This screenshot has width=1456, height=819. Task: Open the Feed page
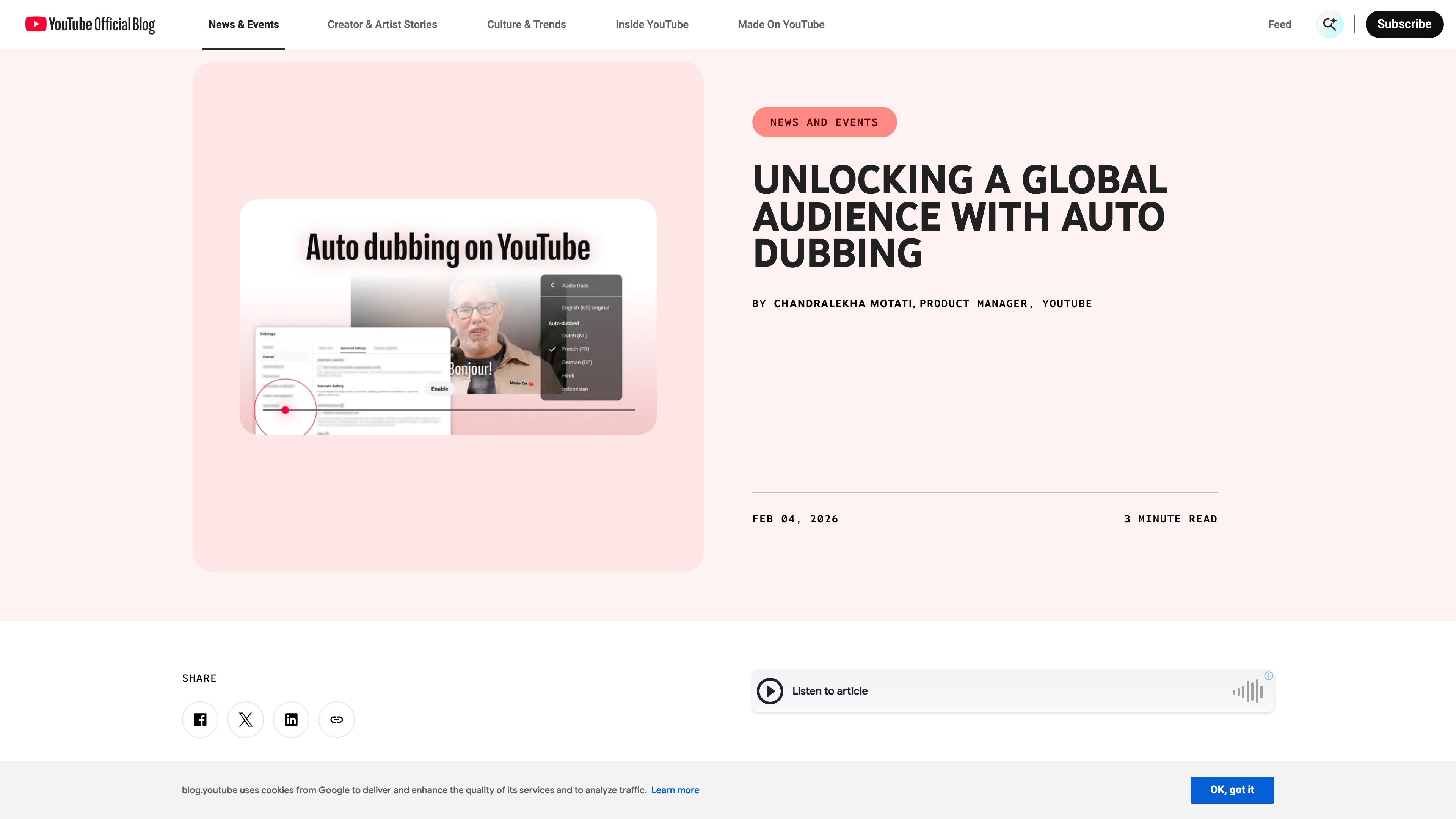(x=1279, y=24)
